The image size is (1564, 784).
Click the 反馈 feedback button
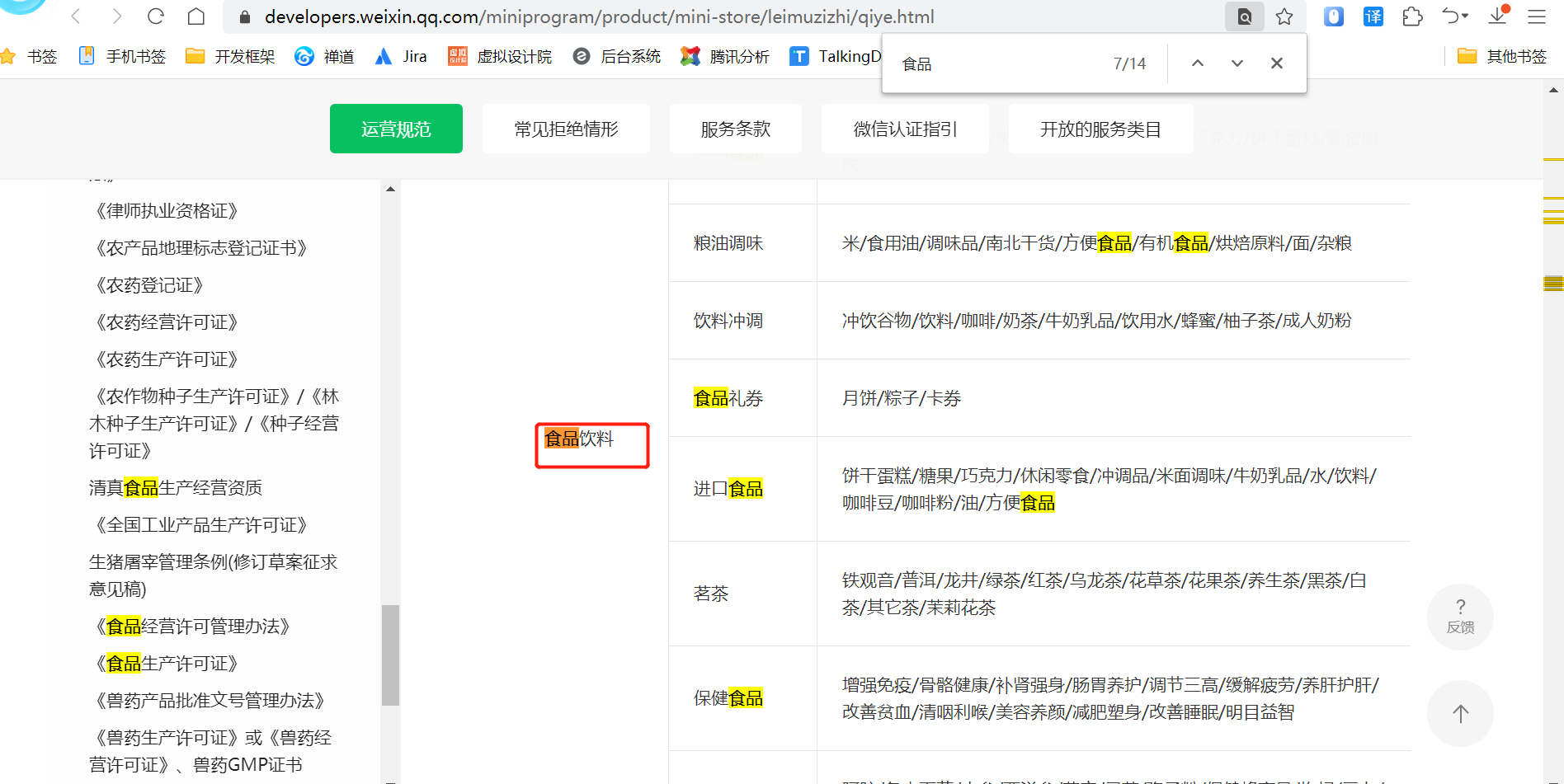point(1460,617)
